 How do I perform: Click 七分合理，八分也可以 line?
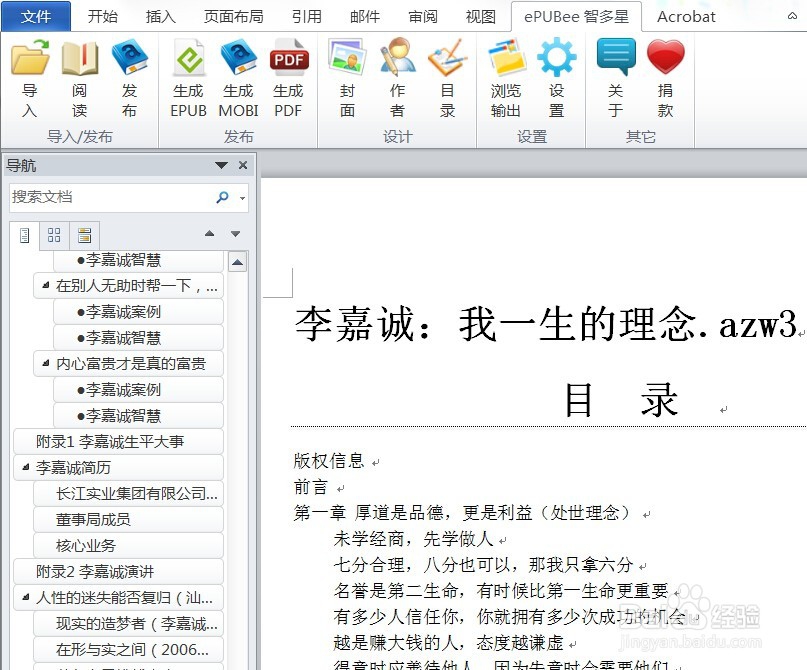pos(483,565)
